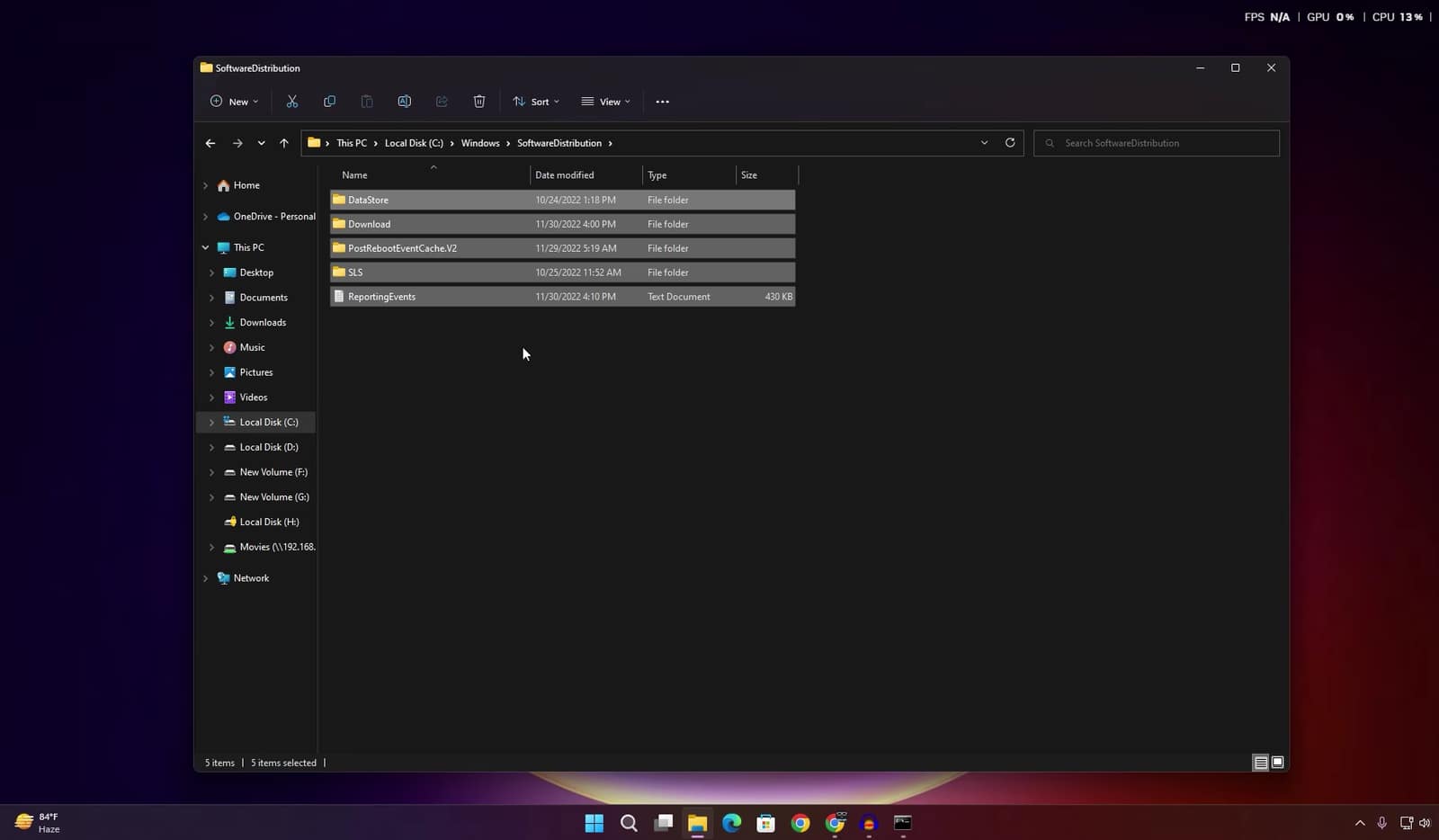Open taskbar Search

tap(629, 823)
